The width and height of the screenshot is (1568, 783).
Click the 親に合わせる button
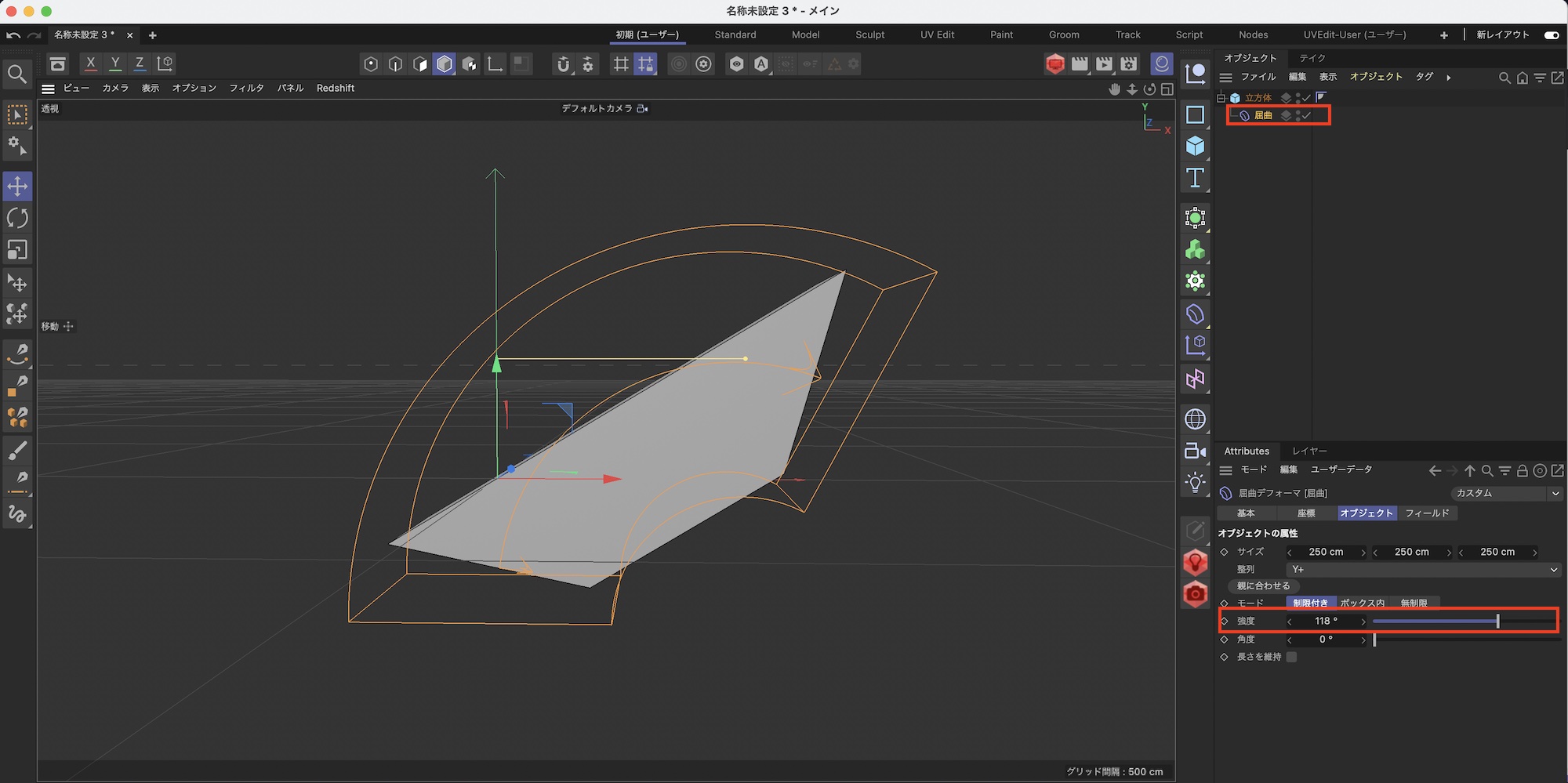click(x=1263, y=586)
